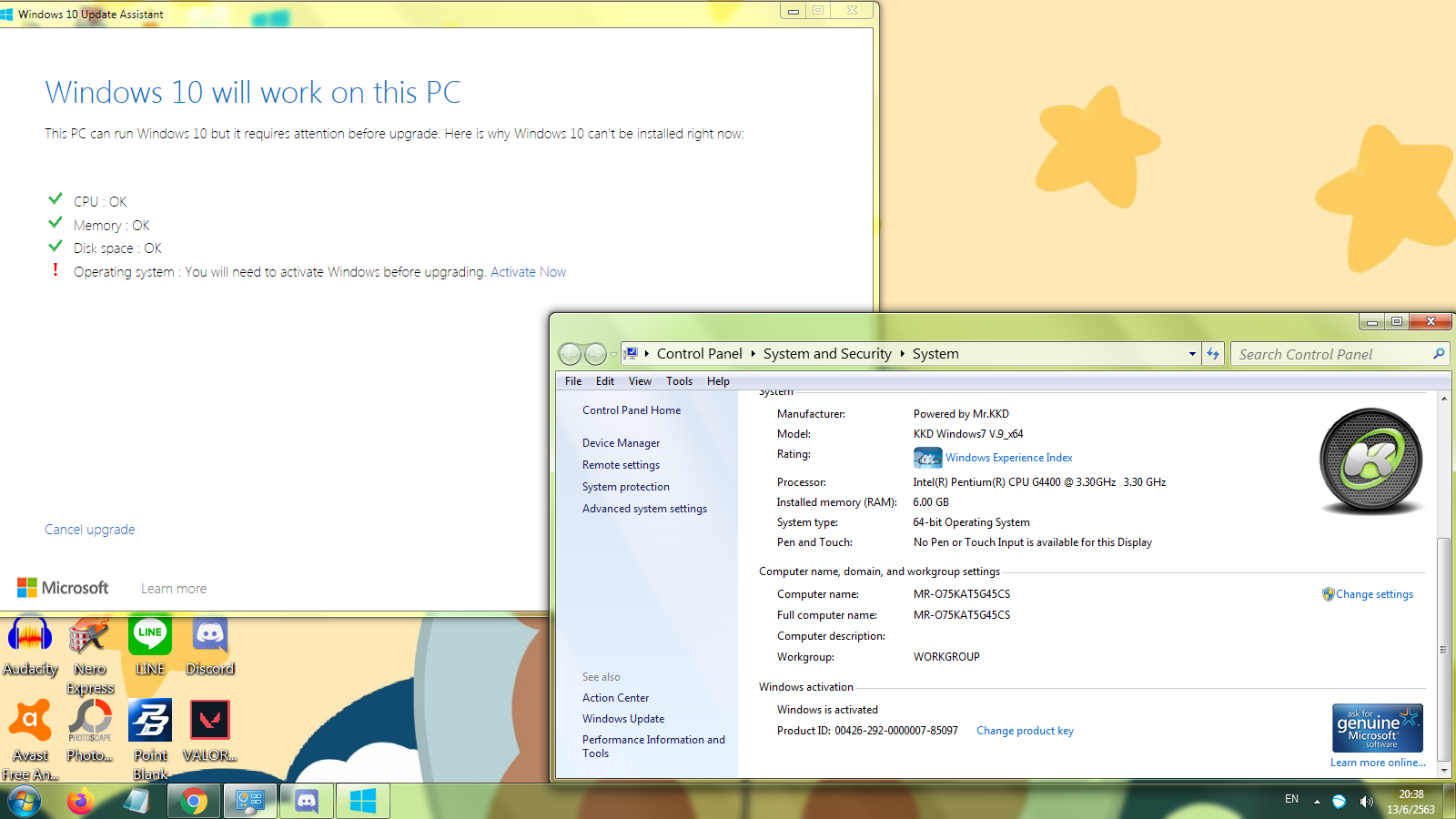Open Performance Information and Tools
The image size is (1456, 819).
653,746
